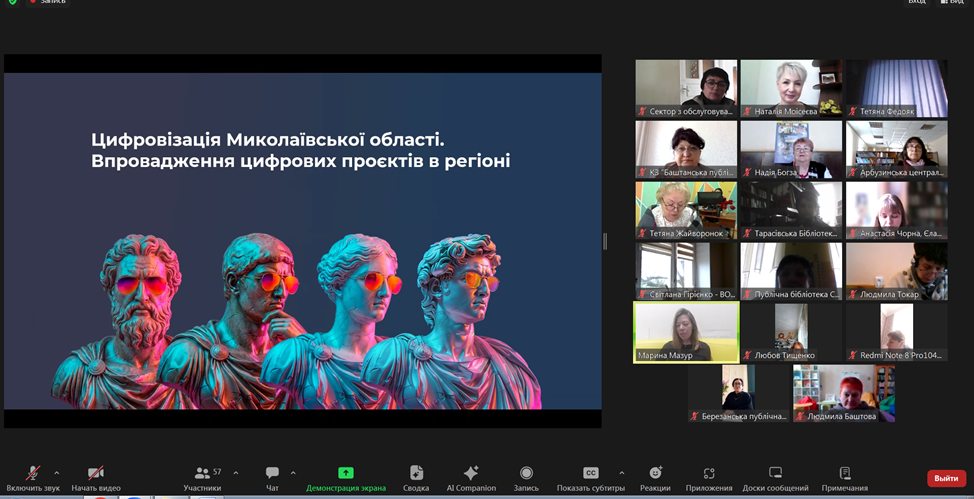This screenshot has width=974, height=499.
Task: Expand the options arrow next to Участники
Action: tap(235, 473)
